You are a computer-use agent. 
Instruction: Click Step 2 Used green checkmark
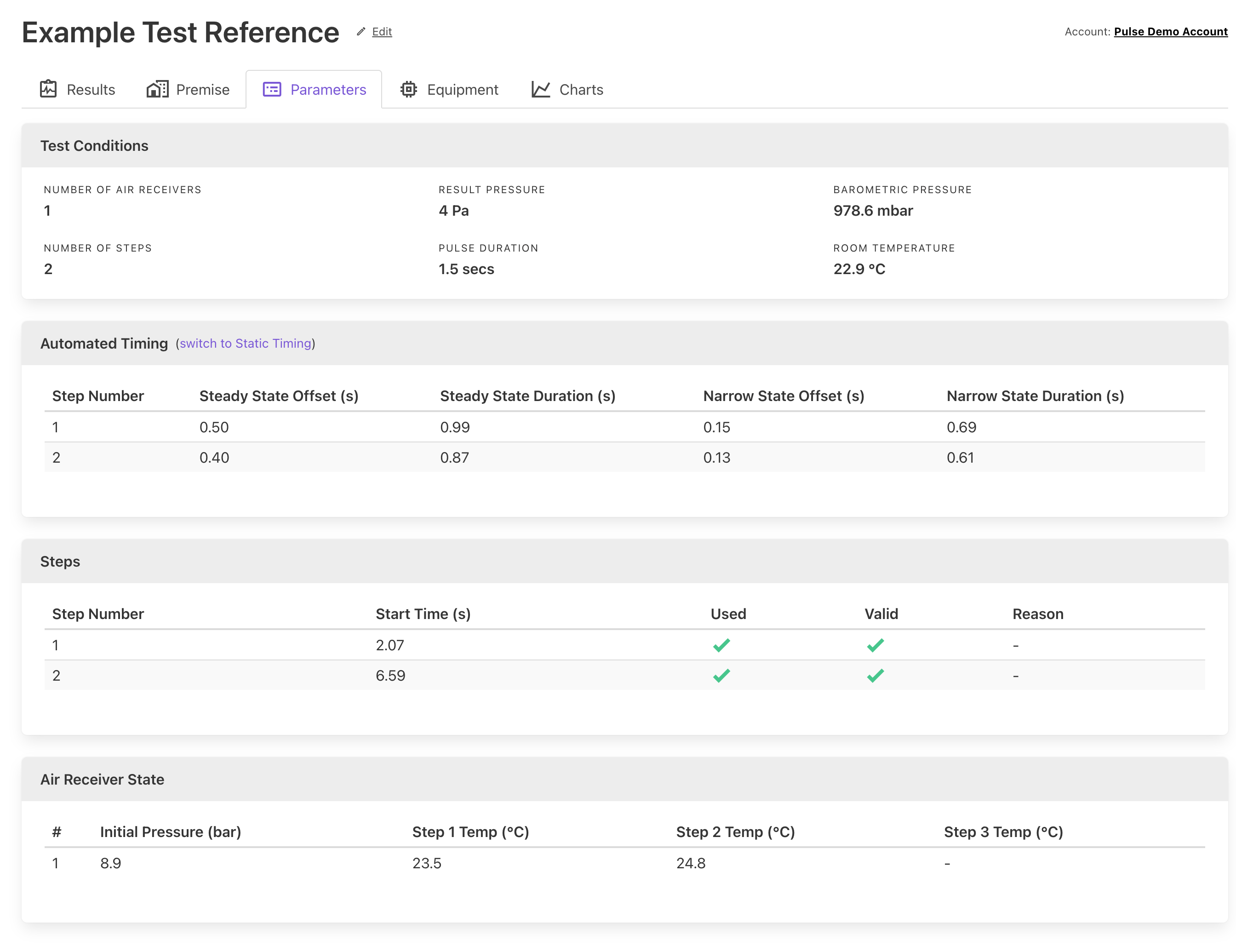tap(721, 675)
